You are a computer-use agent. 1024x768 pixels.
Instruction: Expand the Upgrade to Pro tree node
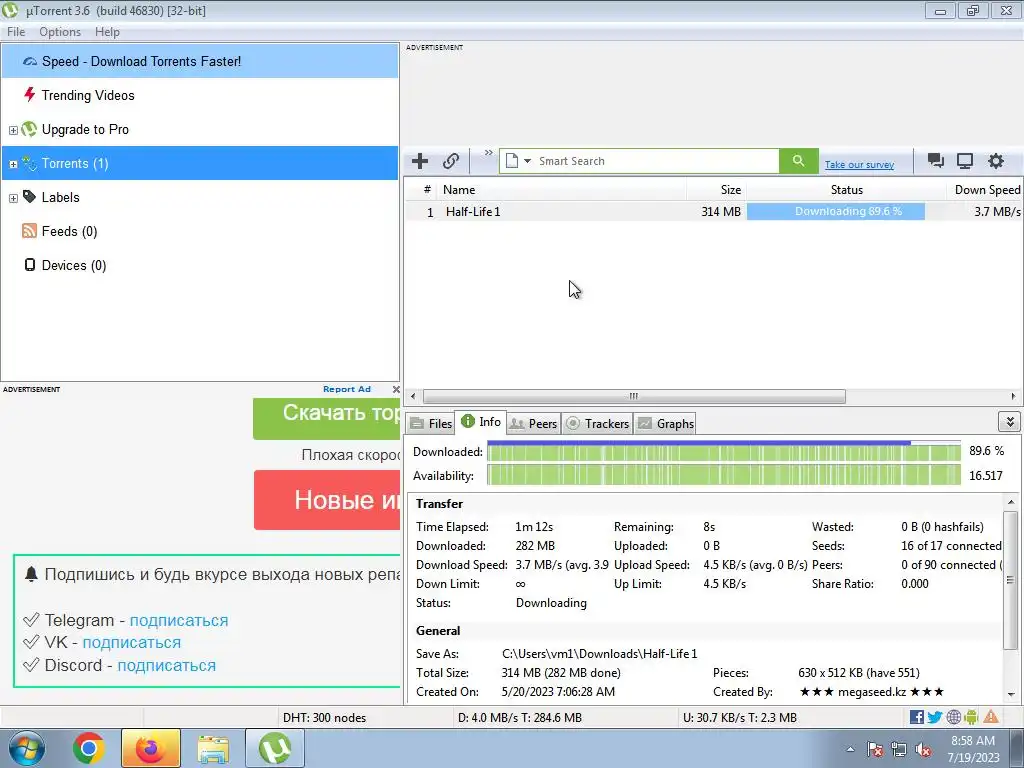pos(13,130)
